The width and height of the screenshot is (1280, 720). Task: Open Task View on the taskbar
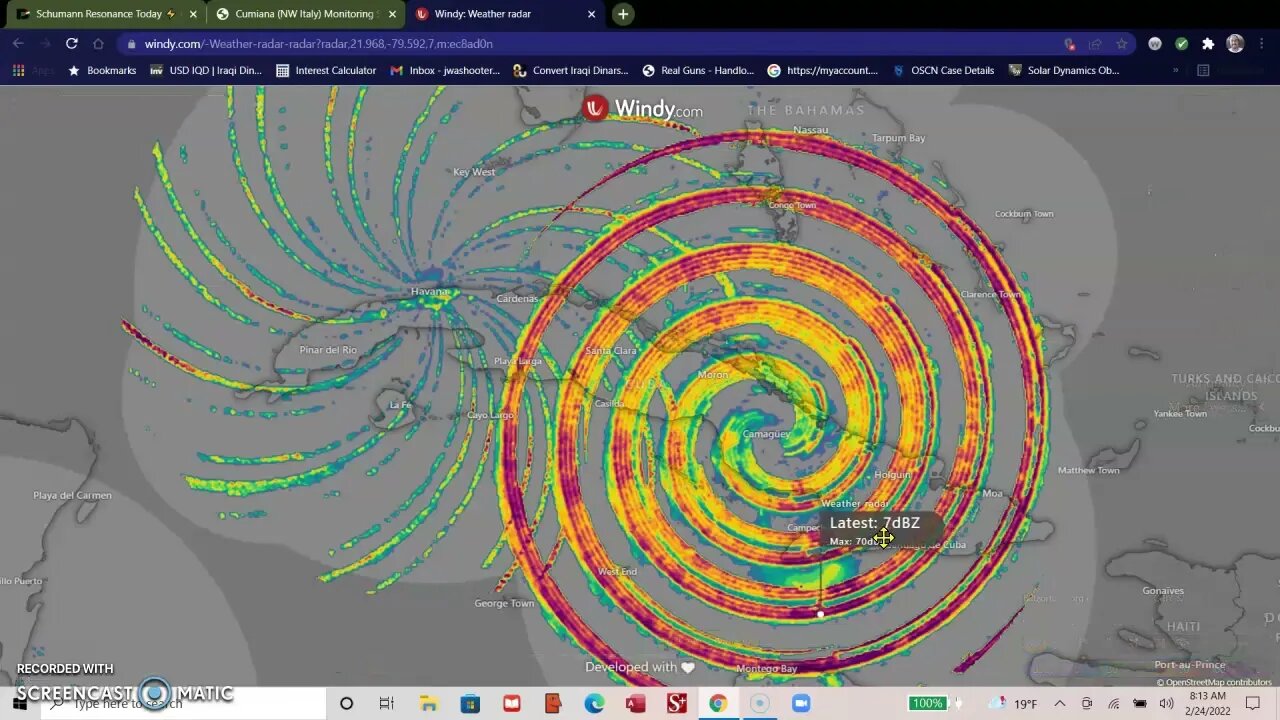[x=386, y=704]
